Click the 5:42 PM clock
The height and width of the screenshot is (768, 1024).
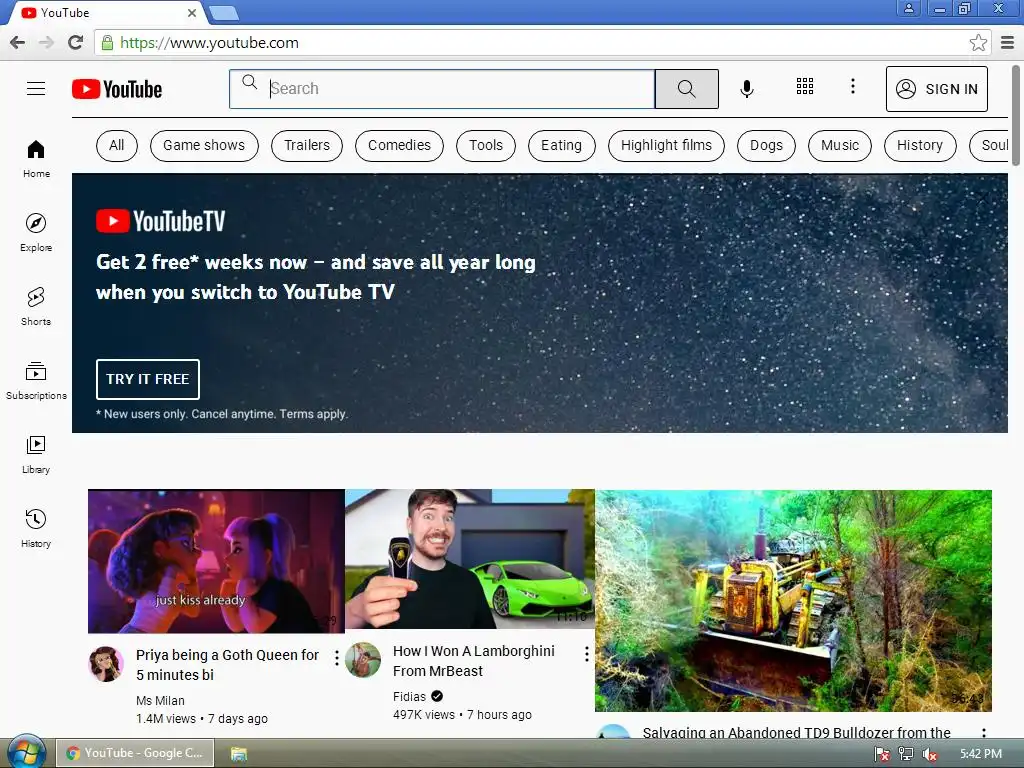tap(980, 754)
